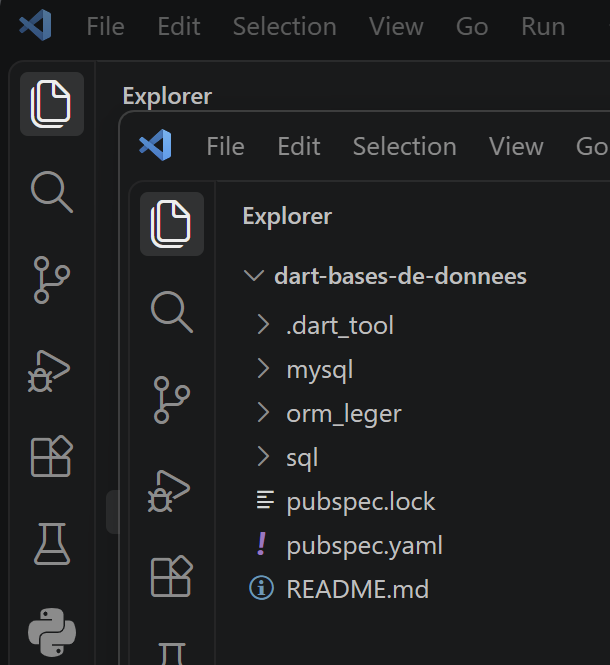Open pubspec.yaml file
The image size is (610, 665).
364,545
